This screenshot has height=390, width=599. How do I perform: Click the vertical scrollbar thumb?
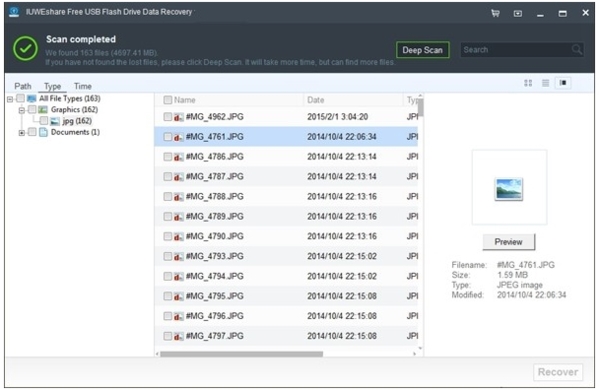click(x=421, y=107)
